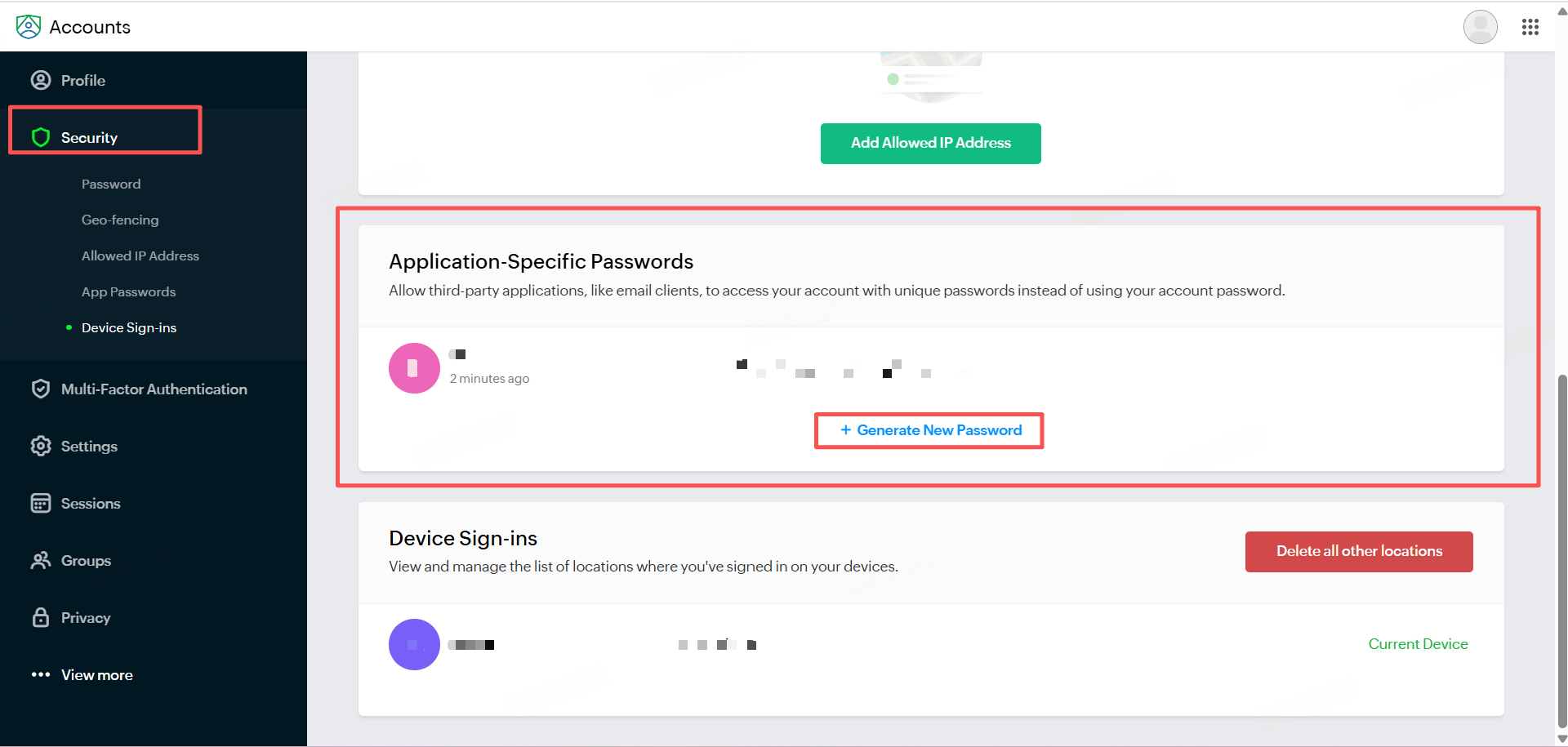Open the apps grid launcher
The width and height of the screenshot is (1568, 747).
click(x=1530, y=27)
